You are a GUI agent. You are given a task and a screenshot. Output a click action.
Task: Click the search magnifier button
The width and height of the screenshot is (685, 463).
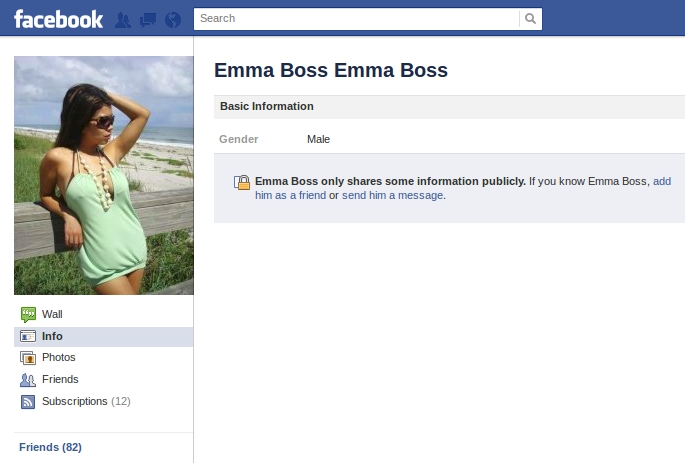(530, 19)
